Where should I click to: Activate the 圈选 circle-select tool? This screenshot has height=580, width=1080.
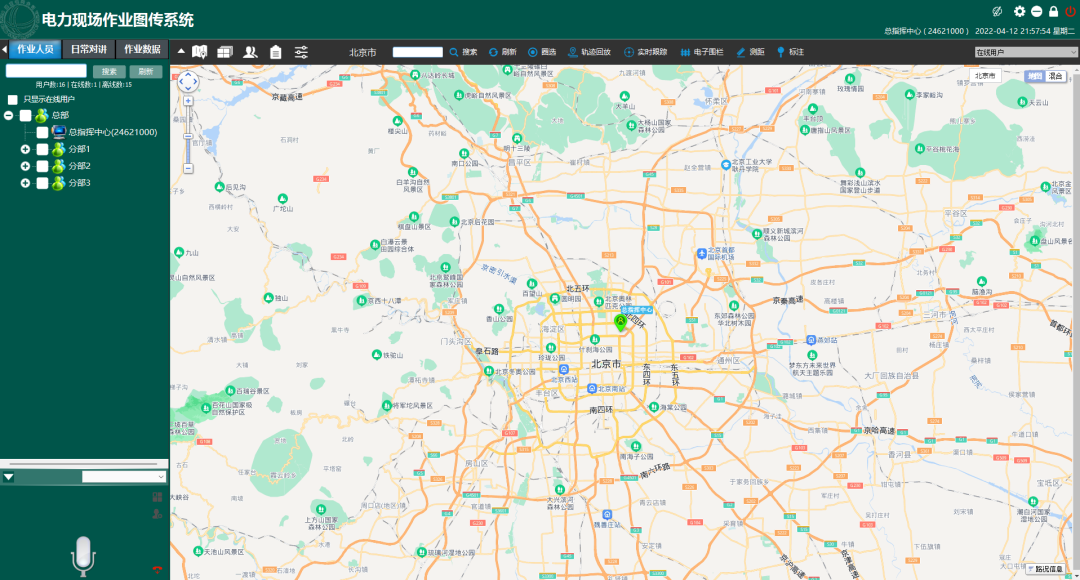[542, 52]
